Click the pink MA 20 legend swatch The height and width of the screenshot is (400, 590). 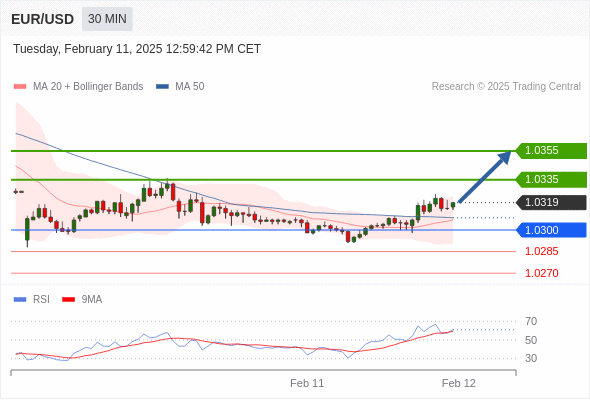coord(20,87)
